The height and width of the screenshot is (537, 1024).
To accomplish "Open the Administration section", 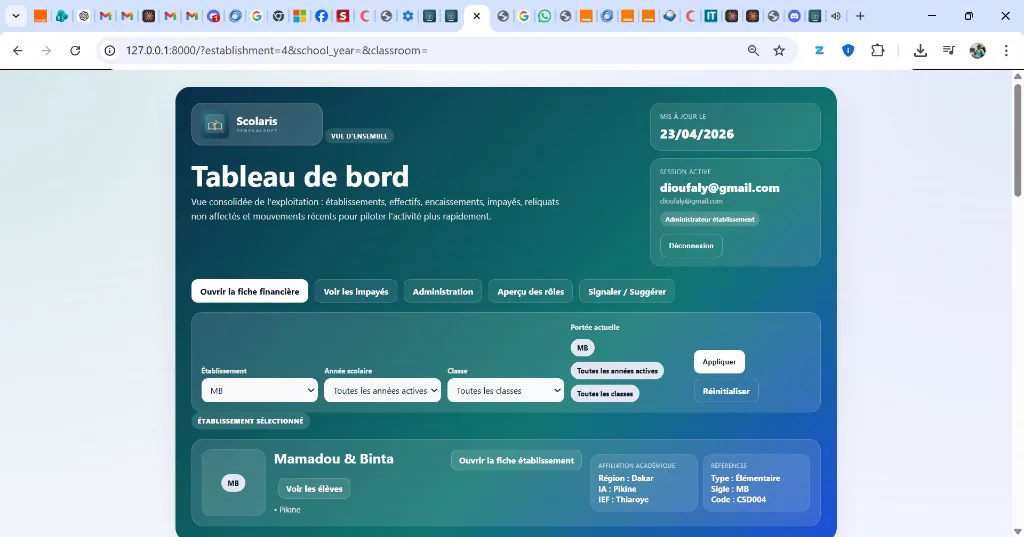I will [x=443, y=291].
